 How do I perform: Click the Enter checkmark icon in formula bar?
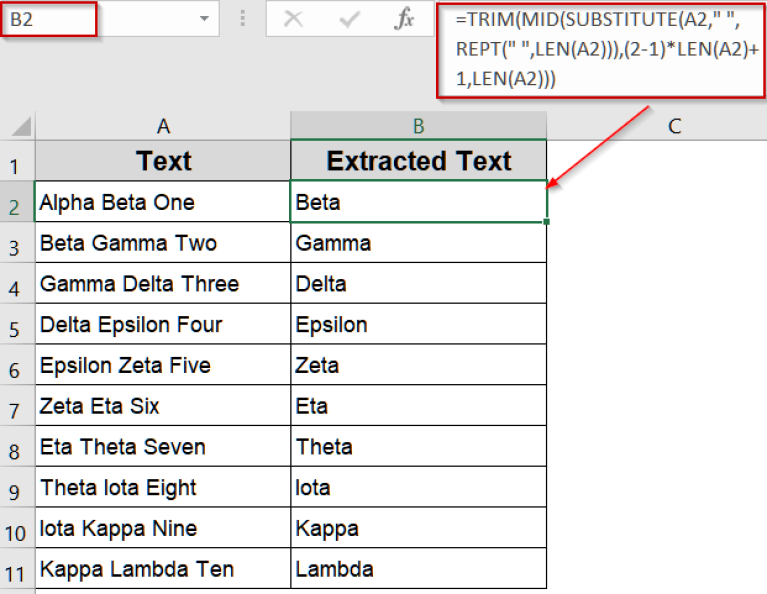click(349, 19)
